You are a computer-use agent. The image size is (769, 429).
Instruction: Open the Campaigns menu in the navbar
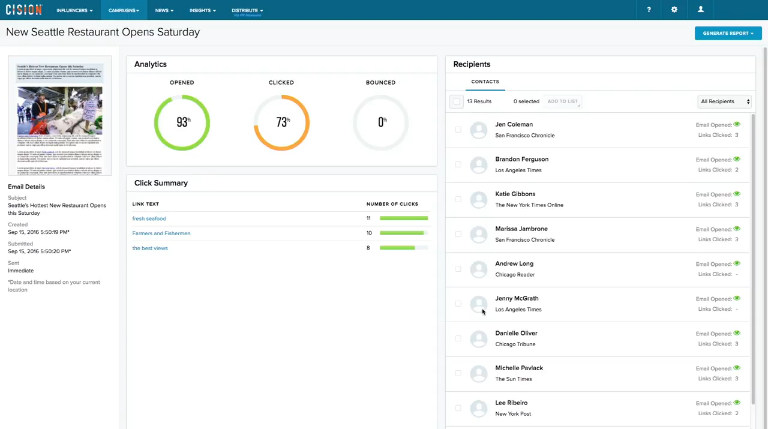click(124, 9)
